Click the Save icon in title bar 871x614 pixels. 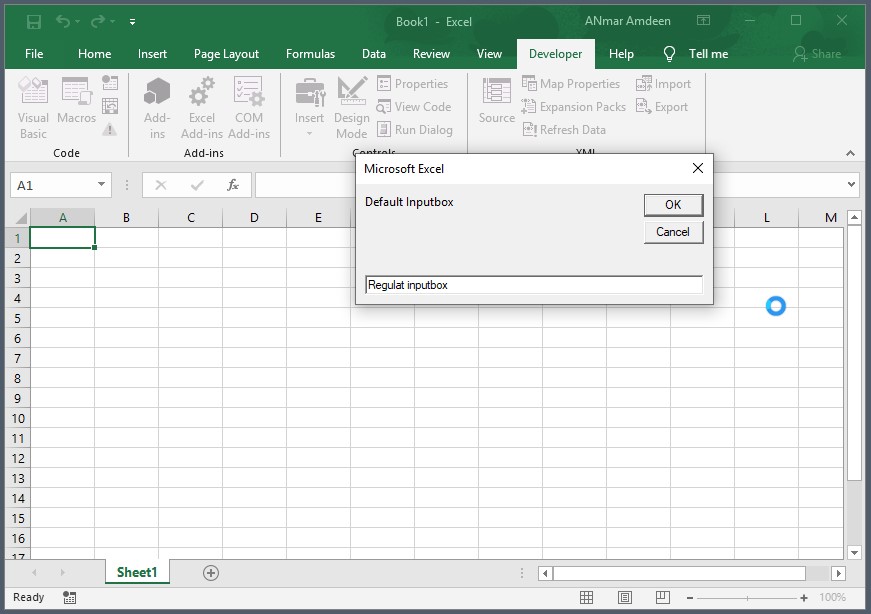pos(34,21)
